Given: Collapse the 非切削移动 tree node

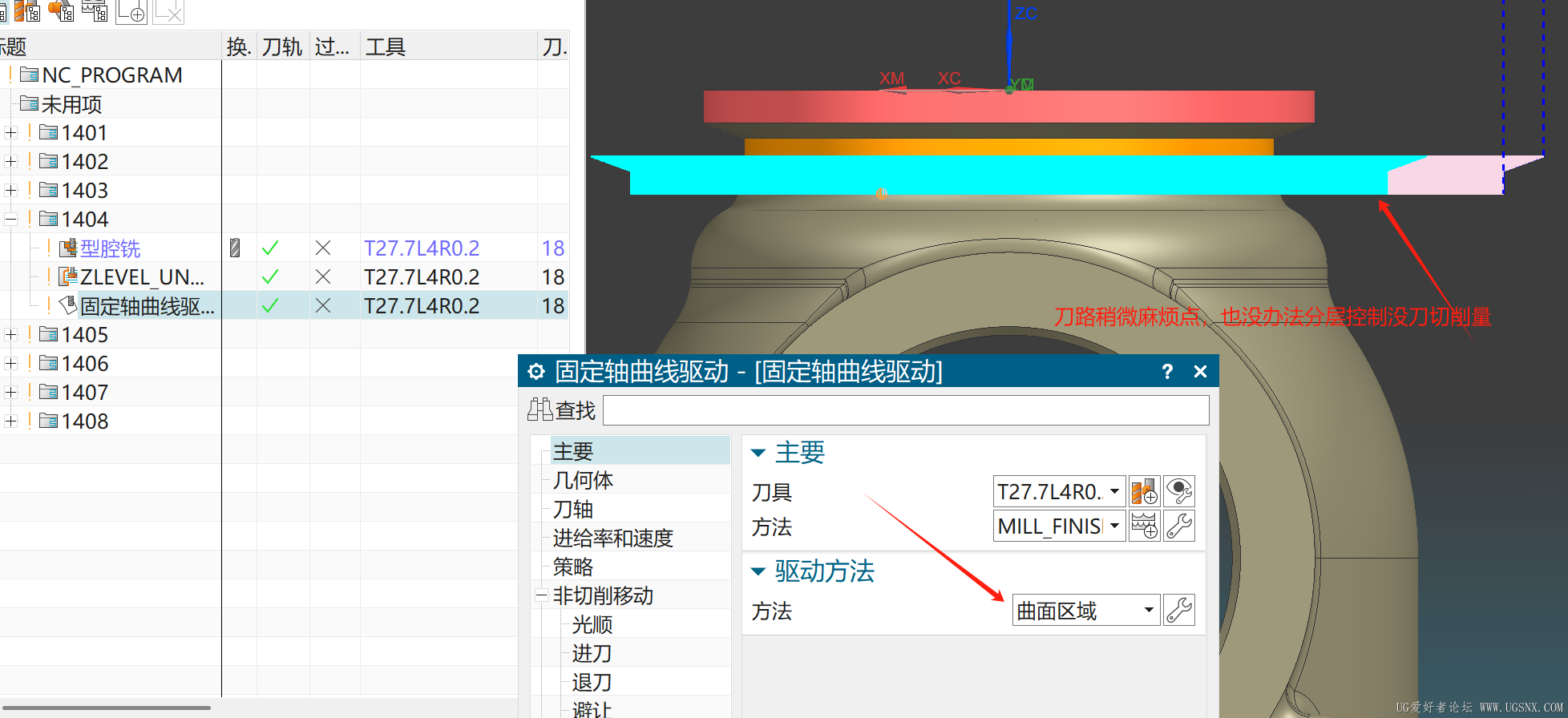Looking at the screenshot, I should [541, 595].
